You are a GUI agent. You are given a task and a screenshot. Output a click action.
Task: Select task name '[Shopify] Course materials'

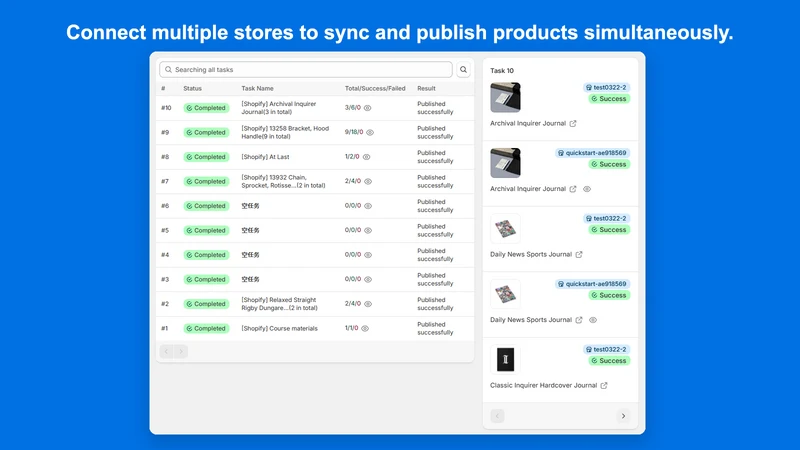[x=280, y=328]
